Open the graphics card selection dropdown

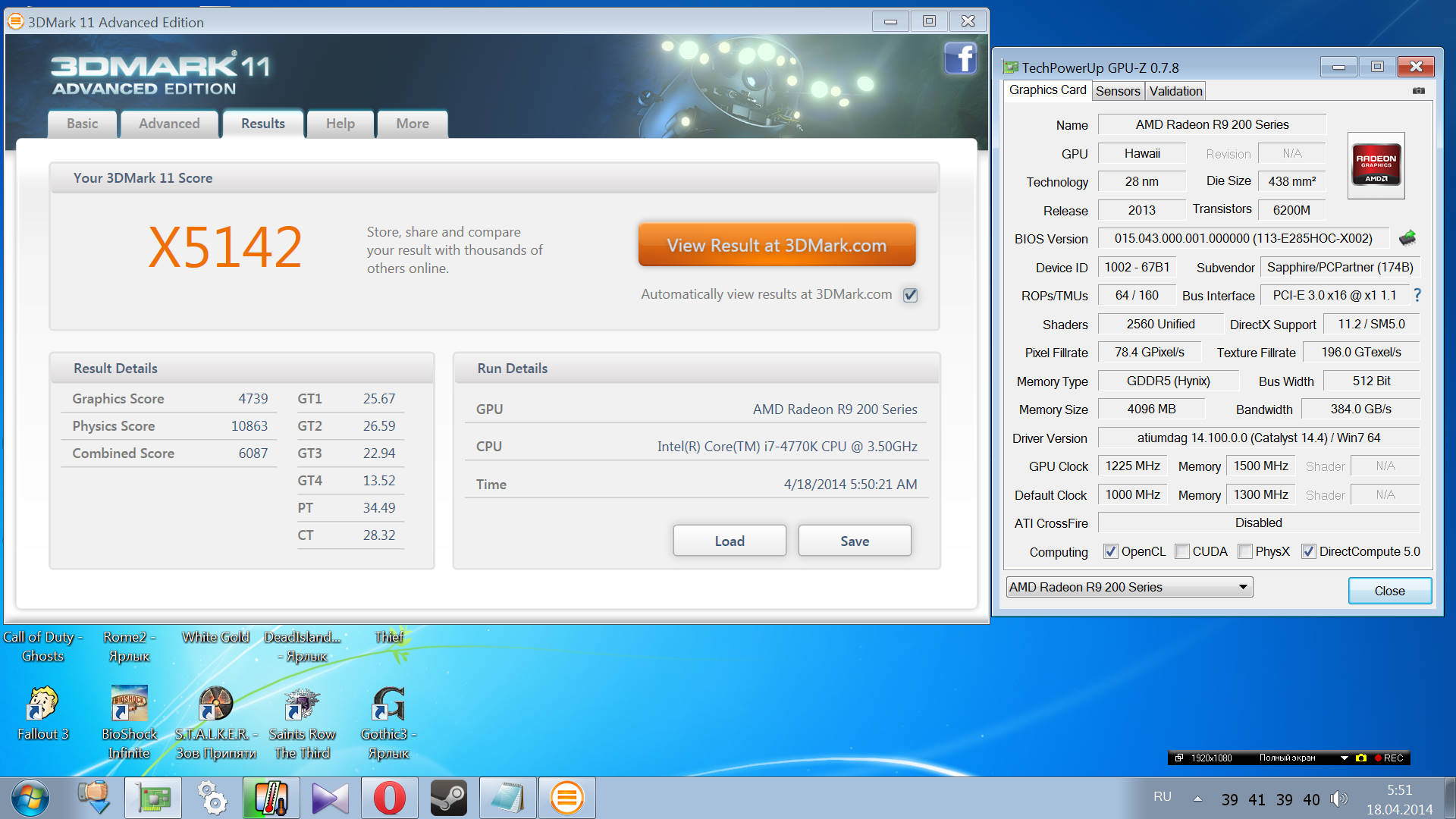[x=1242, y=587]
